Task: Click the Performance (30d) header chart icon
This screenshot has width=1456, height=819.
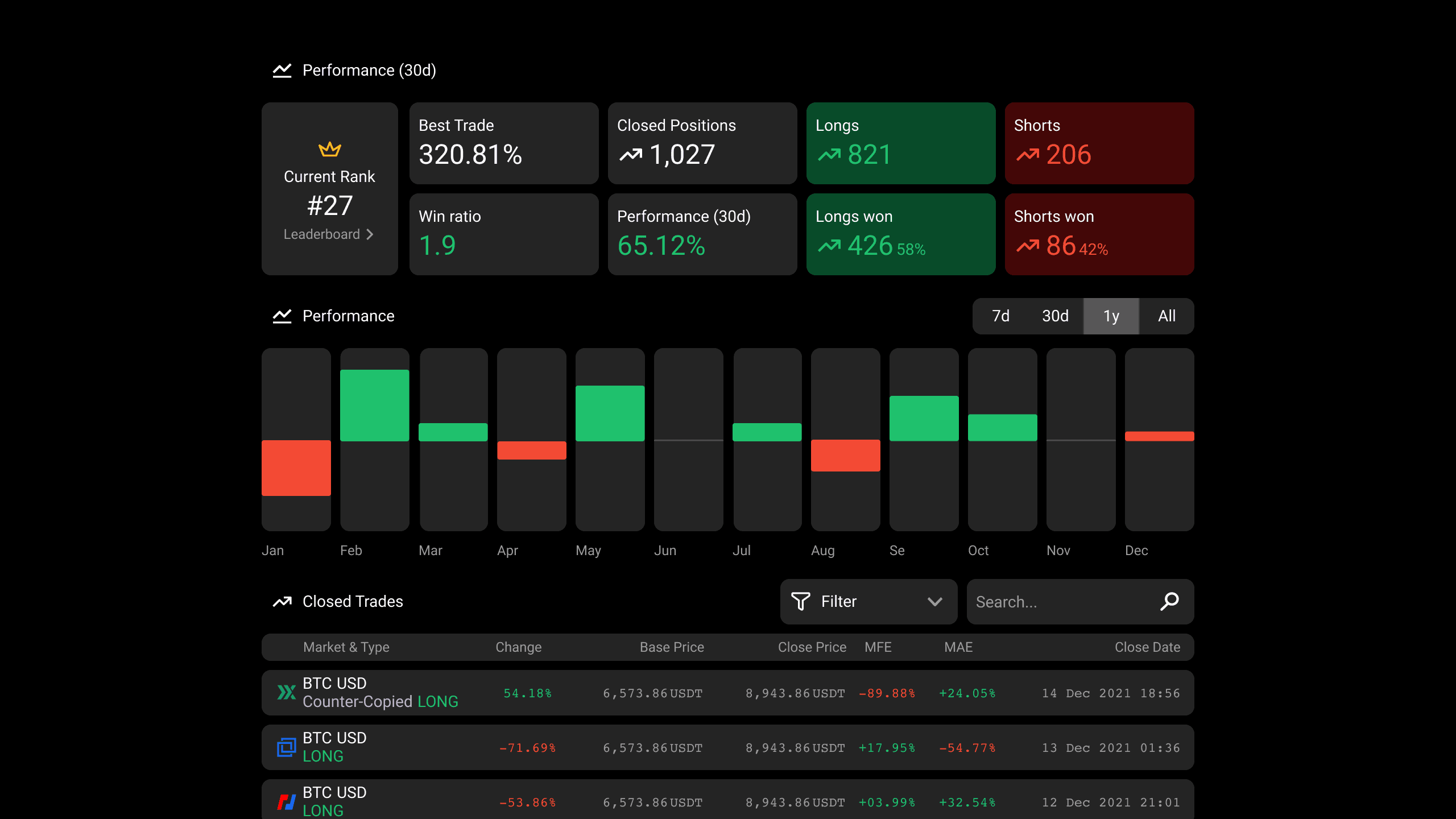Action: coord(282,71)
